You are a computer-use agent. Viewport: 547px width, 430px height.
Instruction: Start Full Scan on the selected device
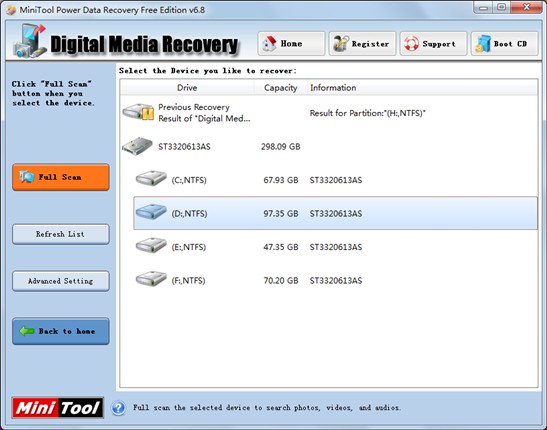pyautogui.click(x=61, y=177)
